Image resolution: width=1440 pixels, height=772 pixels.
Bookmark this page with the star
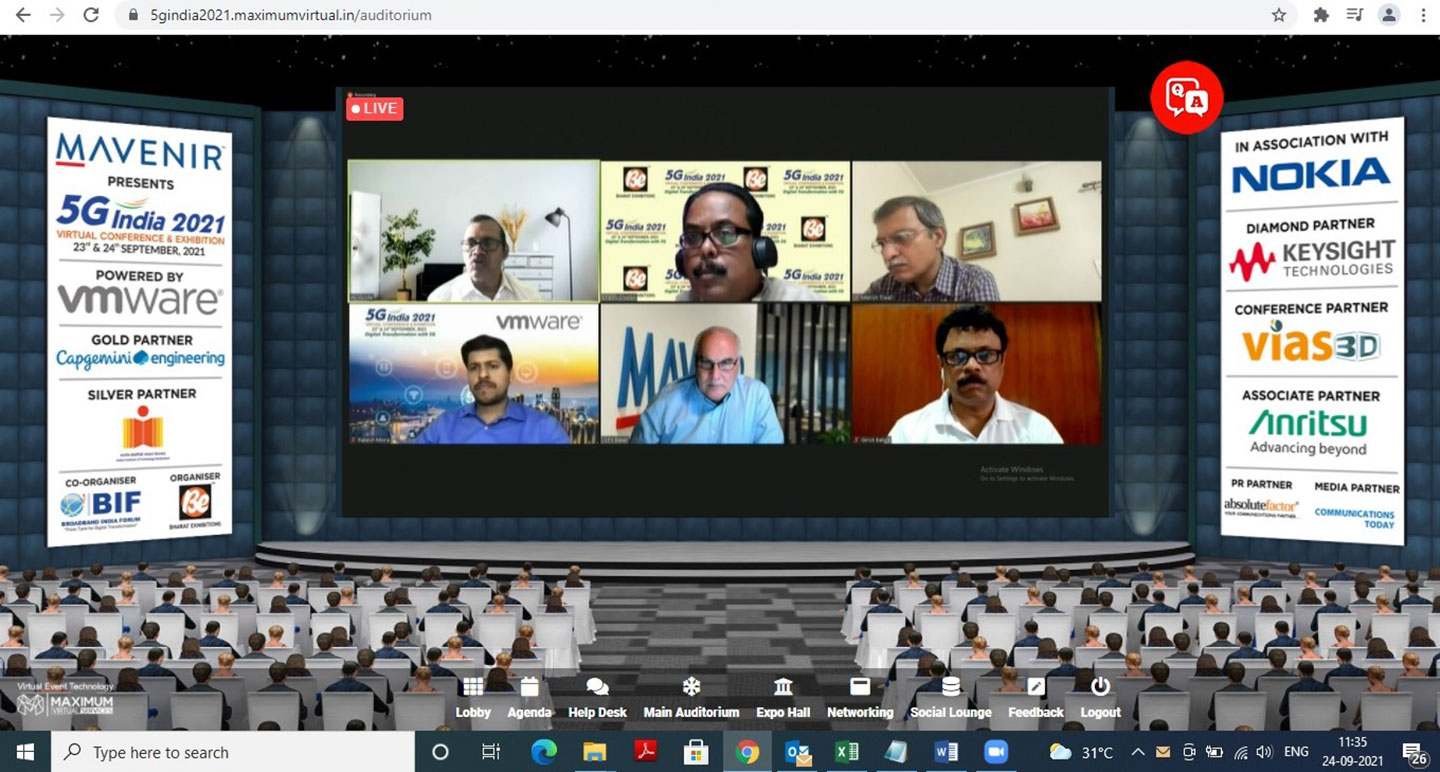pyautogui.click(x=1279, y=15)
